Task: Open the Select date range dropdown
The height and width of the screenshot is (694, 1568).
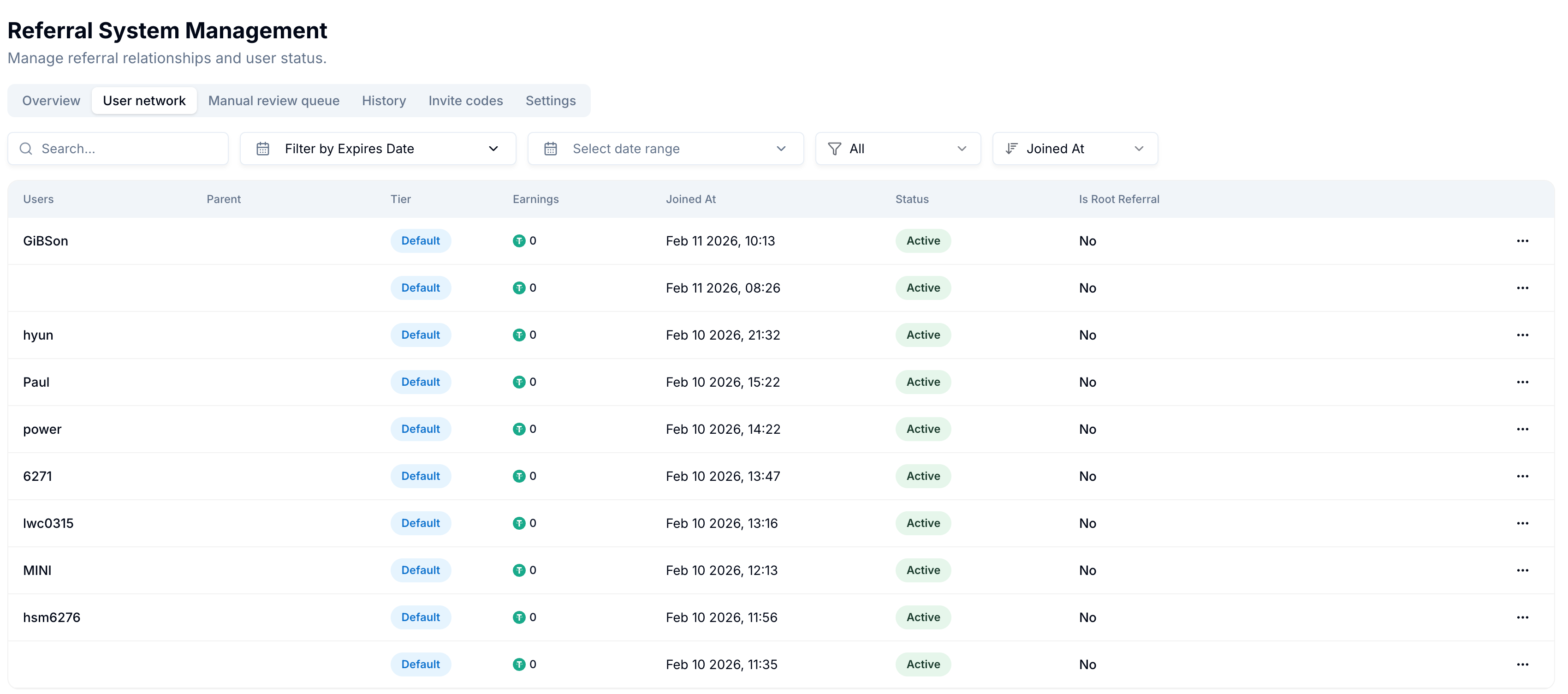Action: coord(781,148)
